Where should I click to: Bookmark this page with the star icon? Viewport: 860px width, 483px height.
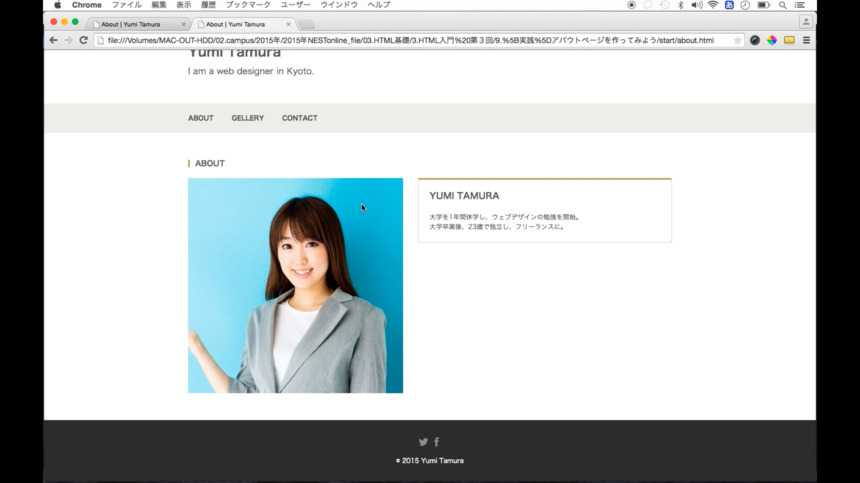point(737,40)
